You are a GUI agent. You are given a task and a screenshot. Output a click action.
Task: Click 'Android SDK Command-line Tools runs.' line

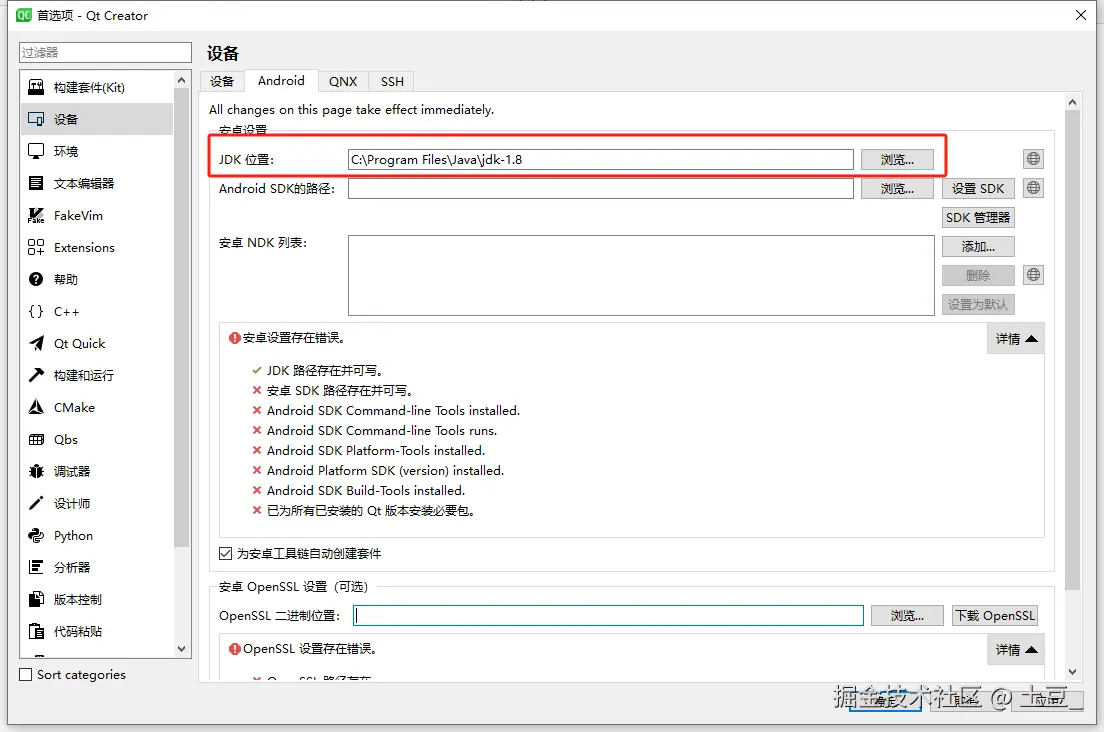click(x=382, y=431)
